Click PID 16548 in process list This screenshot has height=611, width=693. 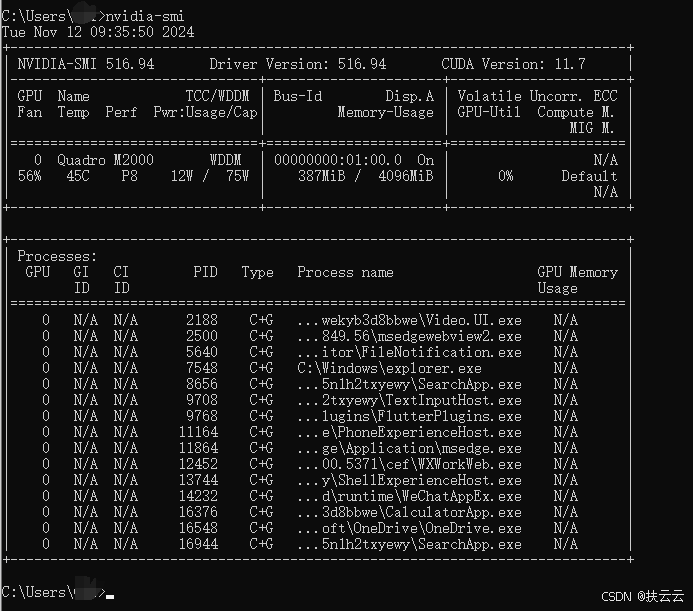pyautogui.click(x=198, y=528)
